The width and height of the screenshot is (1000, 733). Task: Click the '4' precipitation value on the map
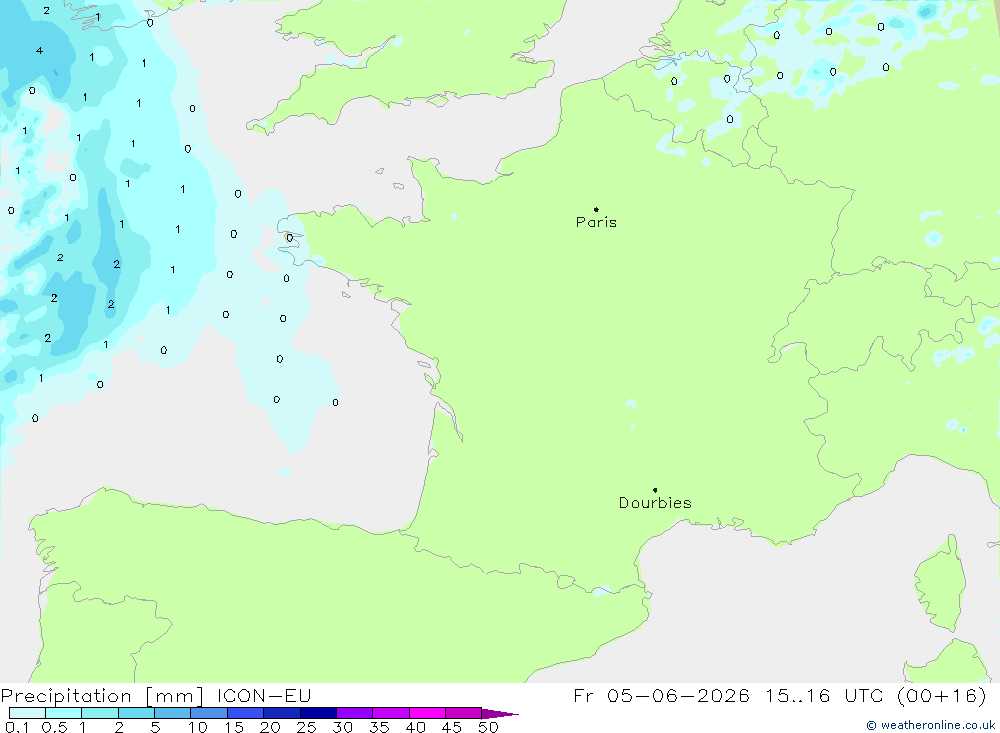coord(40,50)
